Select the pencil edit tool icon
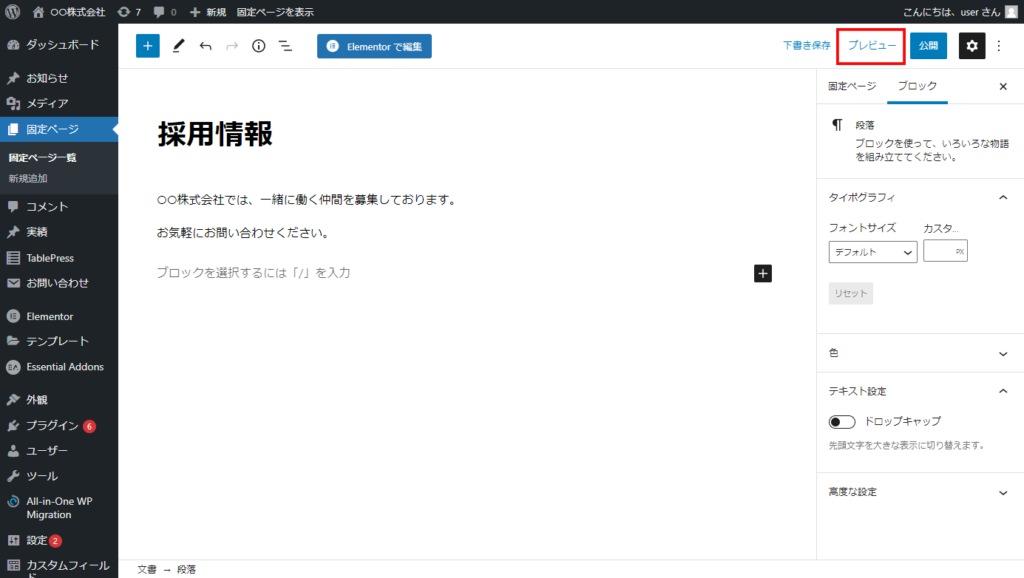1024x578 pixels. point(178,46)
